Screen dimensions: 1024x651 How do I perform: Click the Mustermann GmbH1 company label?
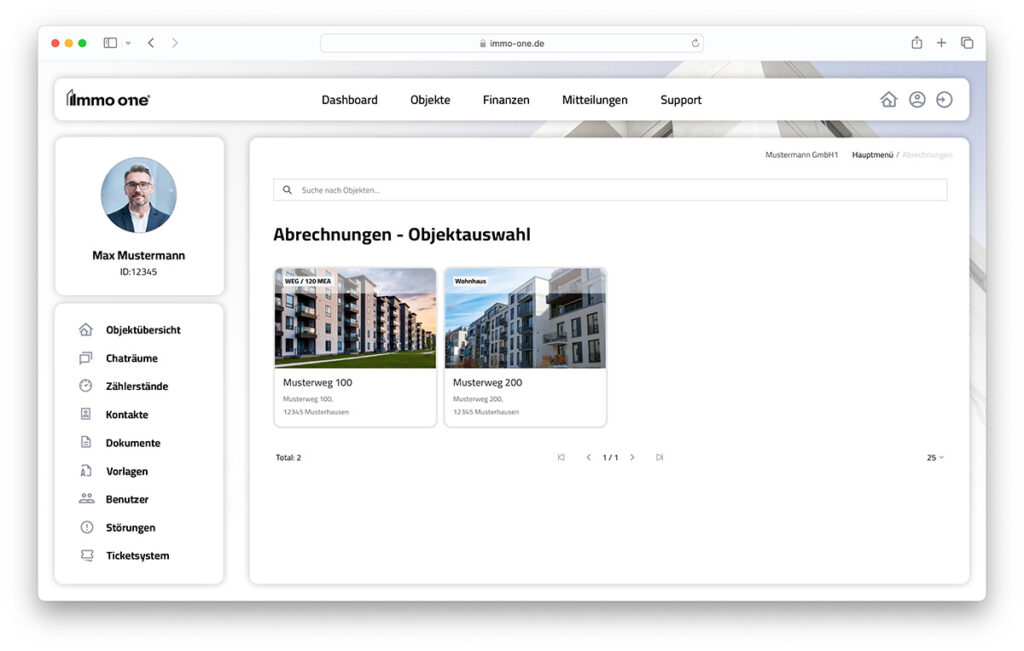pos(801,155)
